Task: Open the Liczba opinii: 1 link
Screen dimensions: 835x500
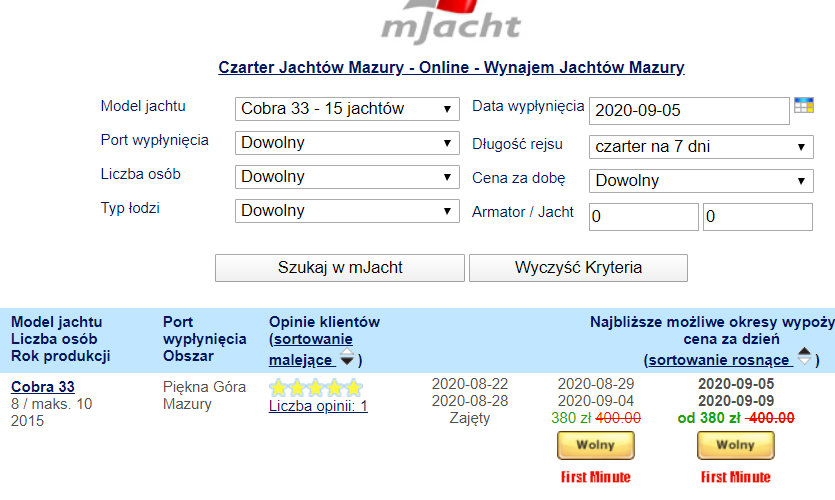Action: point(318,406)
